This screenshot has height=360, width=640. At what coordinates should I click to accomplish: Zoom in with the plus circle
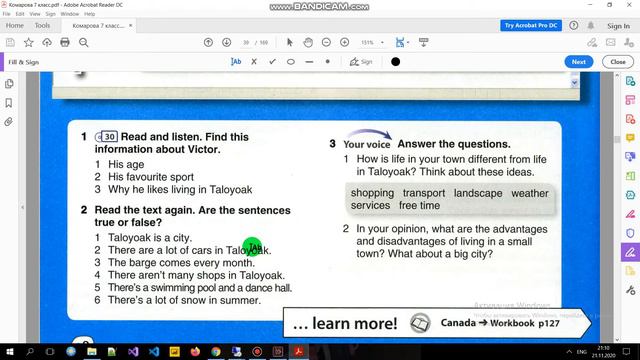[344, 42]
